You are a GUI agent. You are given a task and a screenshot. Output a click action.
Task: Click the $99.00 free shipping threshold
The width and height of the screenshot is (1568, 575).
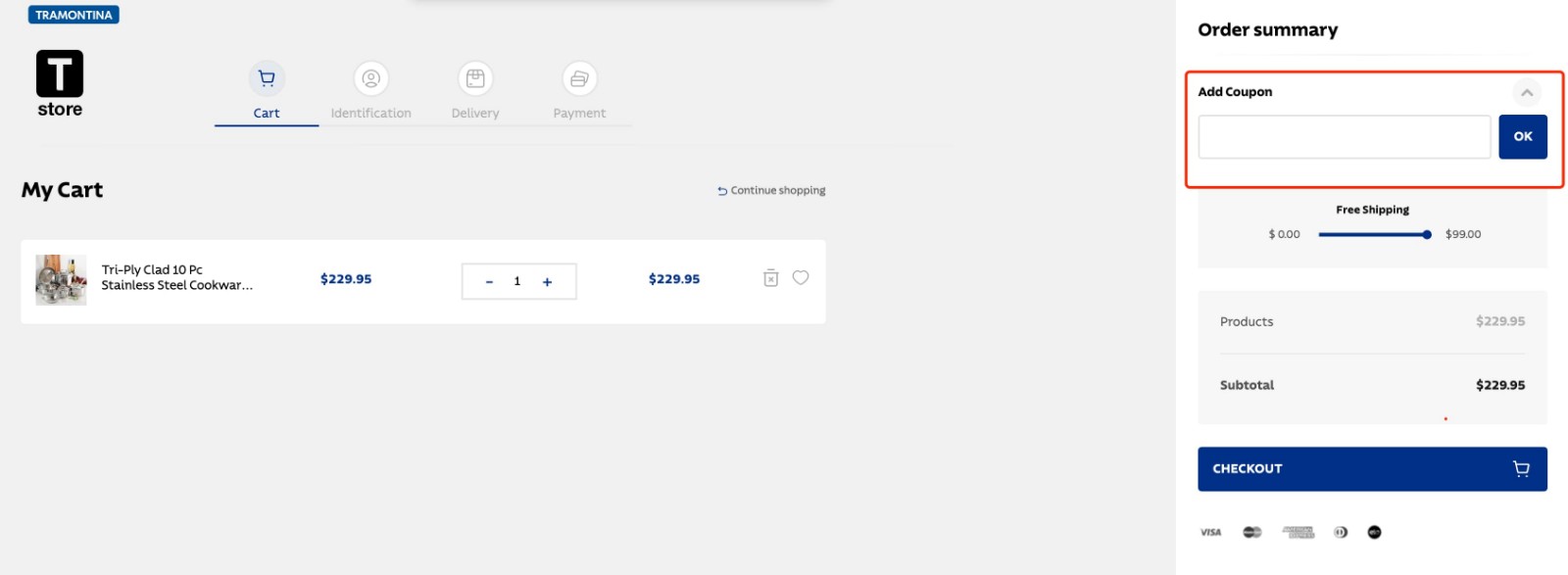coord(1463,234)
